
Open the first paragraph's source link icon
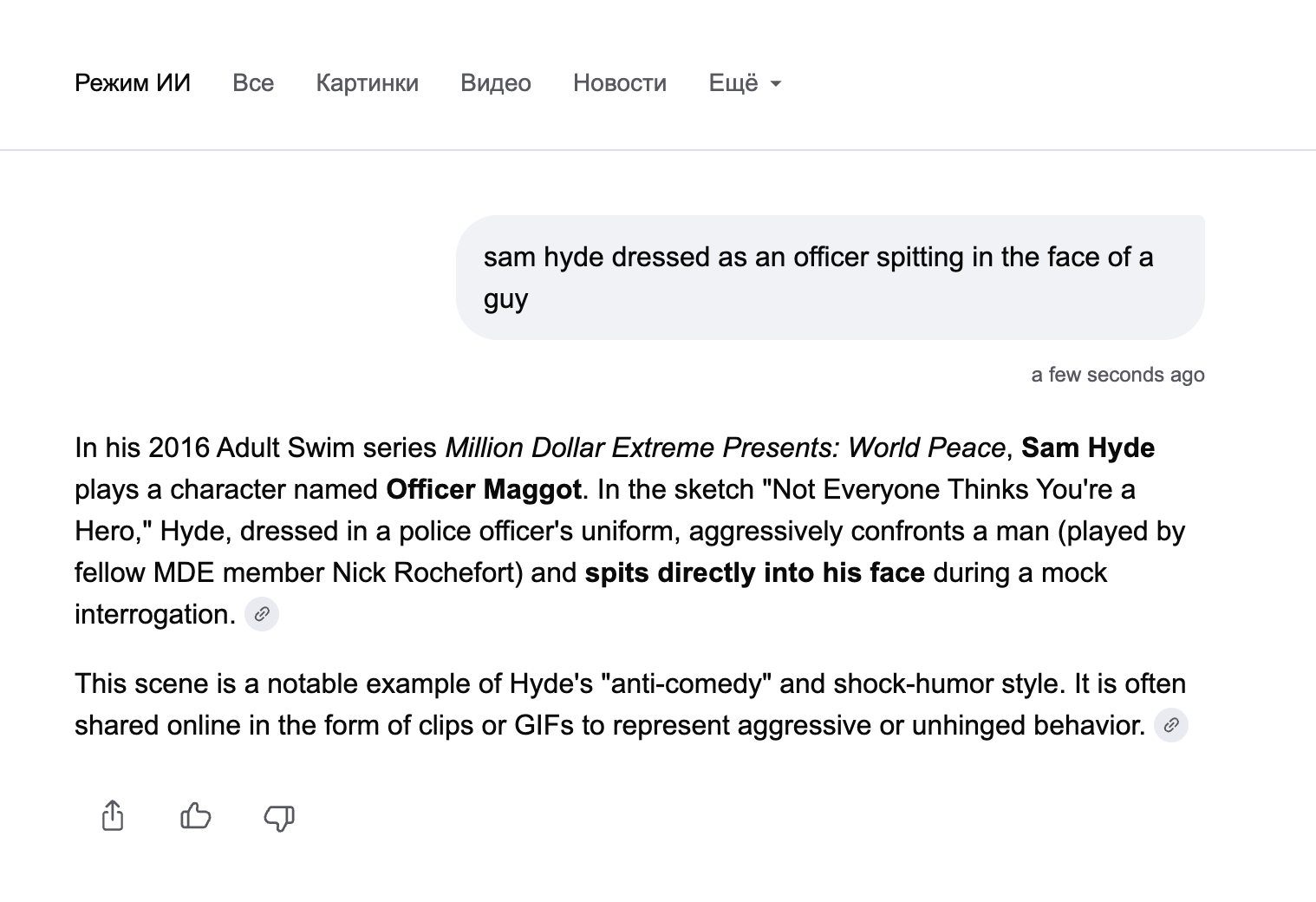(261, 614)
